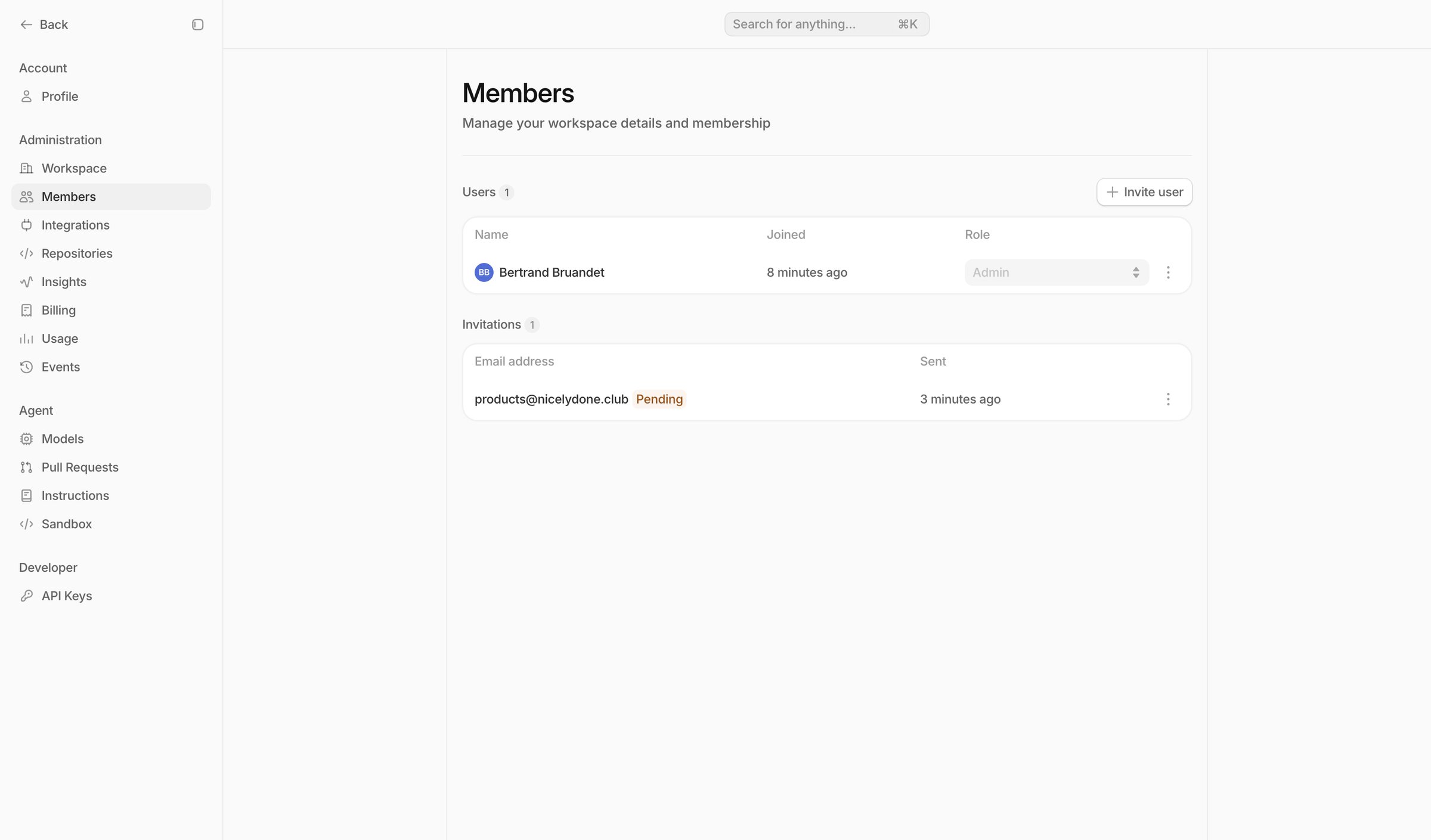This screenshot has height=840, width=1431.
Task: Go to Integrations in the sidebar
Action: click(111, 225)
